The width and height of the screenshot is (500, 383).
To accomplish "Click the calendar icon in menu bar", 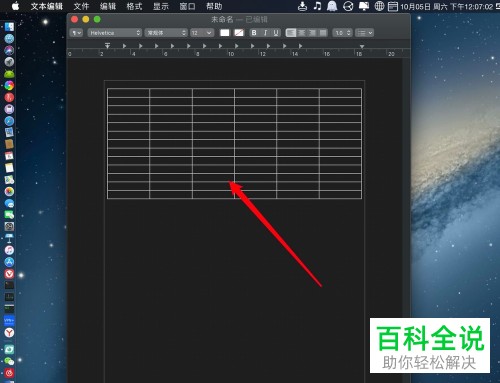I will (x=393, y=6).
